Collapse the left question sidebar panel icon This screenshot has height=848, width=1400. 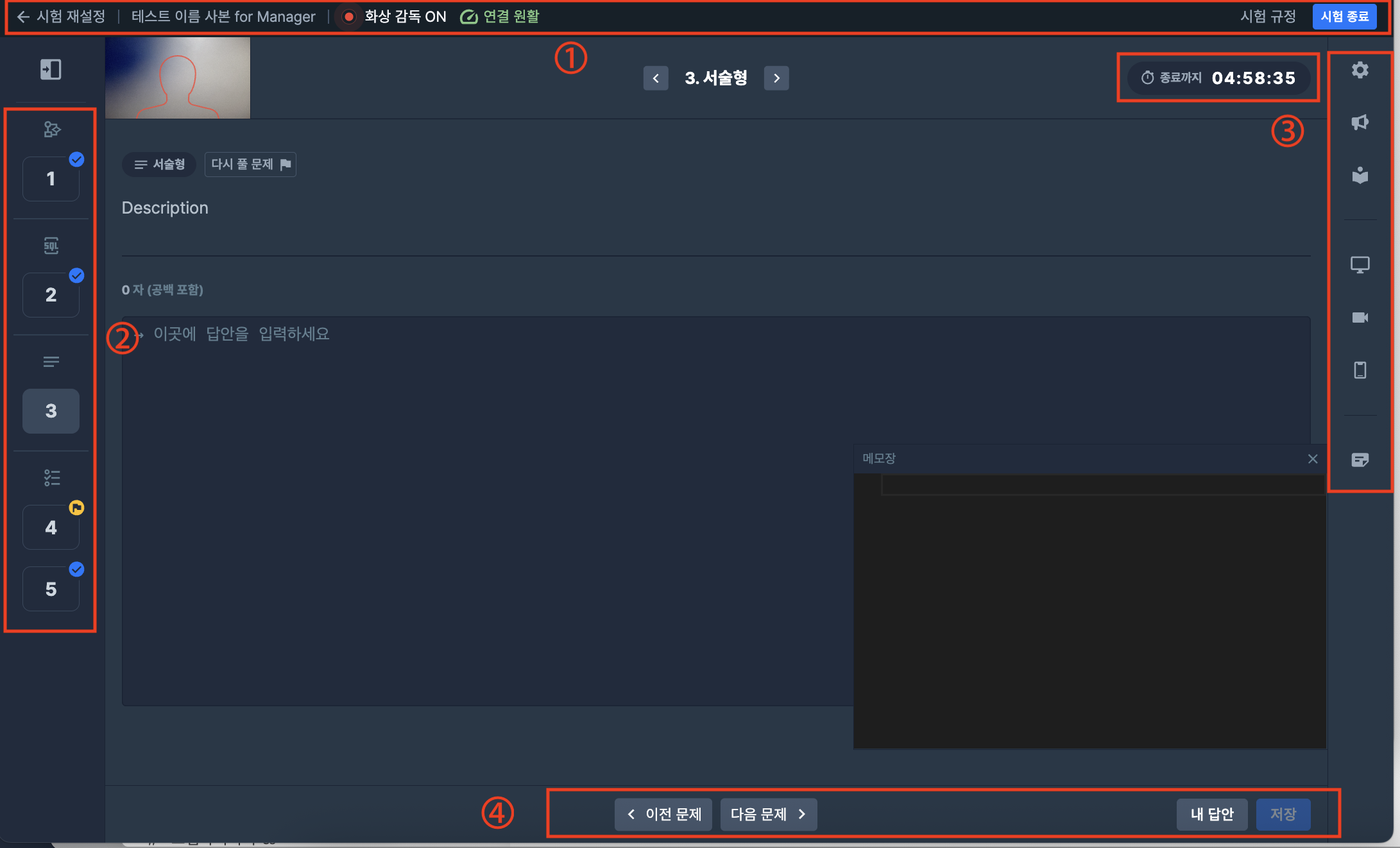coord(51,69)
